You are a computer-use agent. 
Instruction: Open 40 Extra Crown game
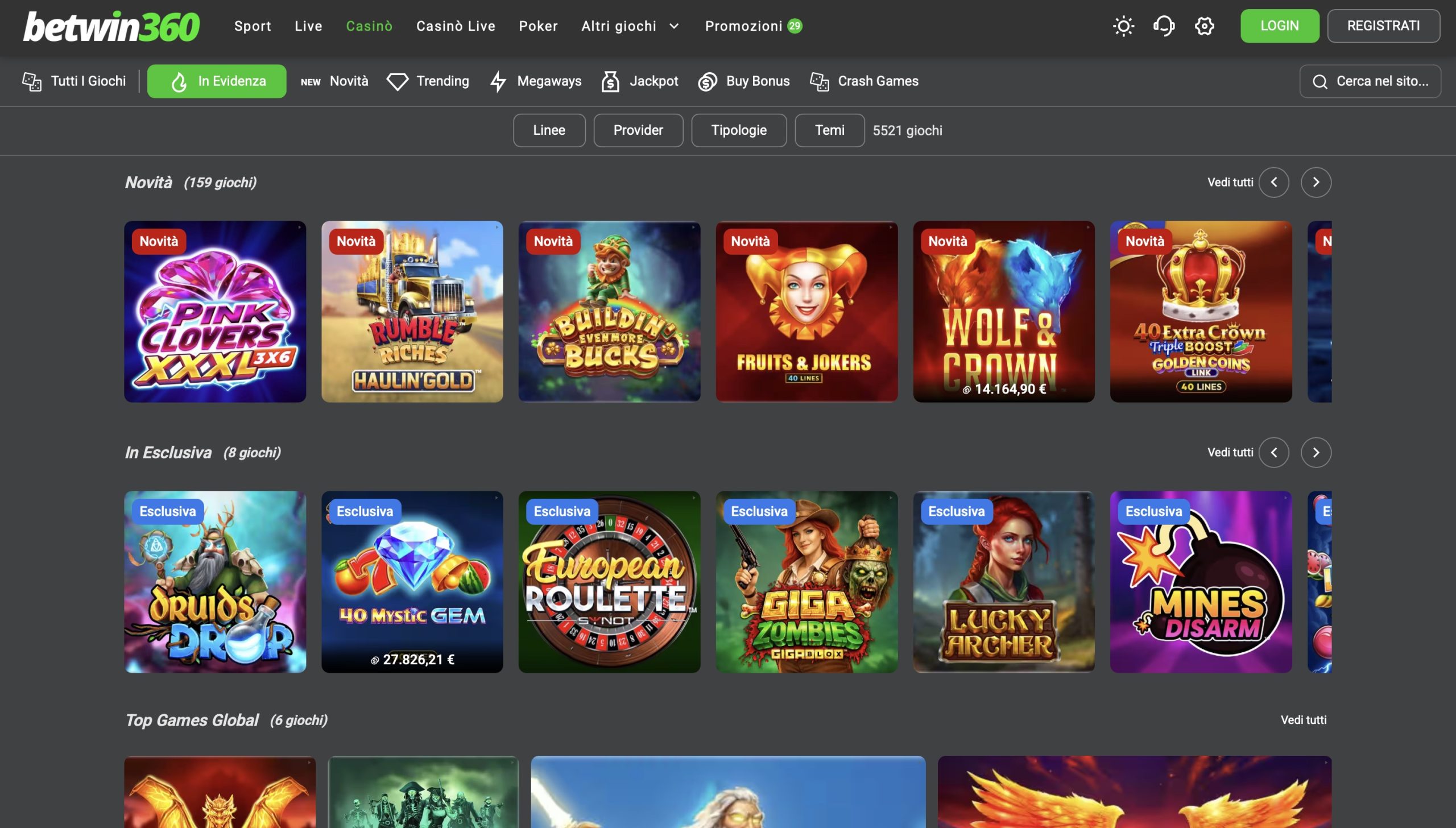(1201, 312)
